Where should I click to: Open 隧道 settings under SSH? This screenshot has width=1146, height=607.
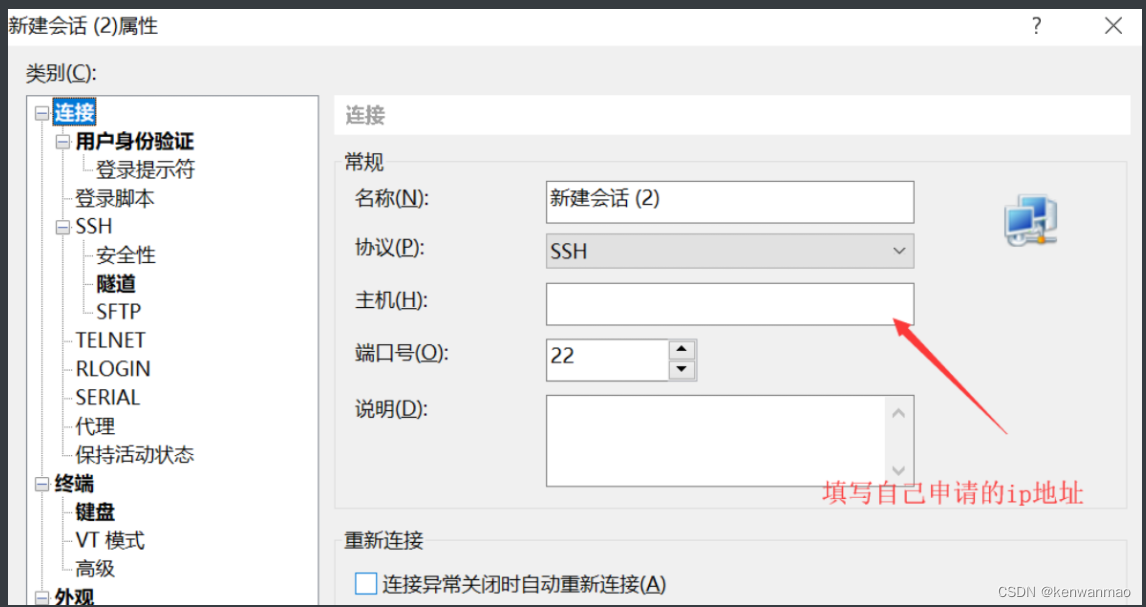pyautogui.click(x=115, y=283)
